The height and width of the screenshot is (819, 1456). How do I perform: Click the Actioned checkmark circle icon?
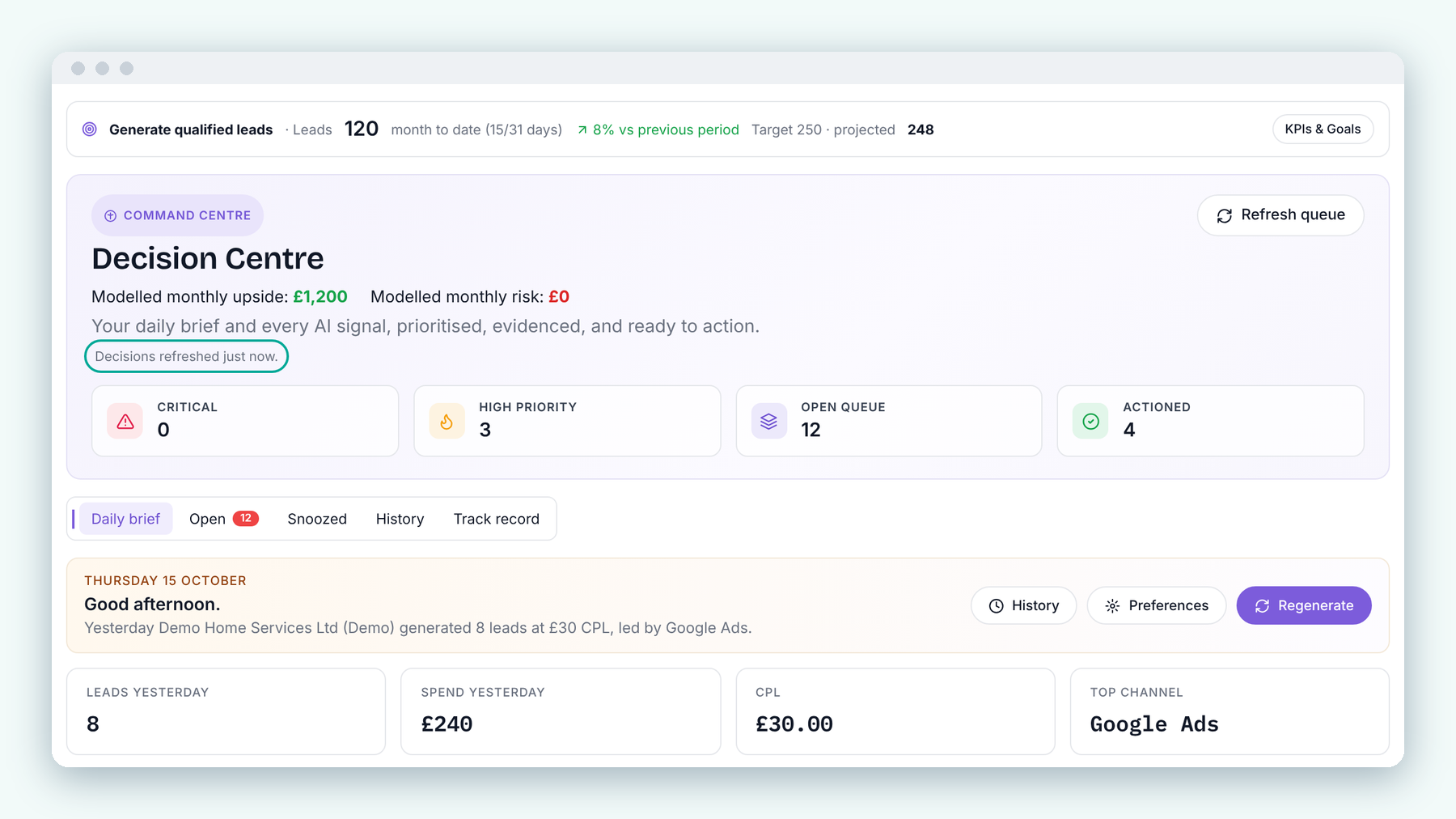click(1090, 421)
